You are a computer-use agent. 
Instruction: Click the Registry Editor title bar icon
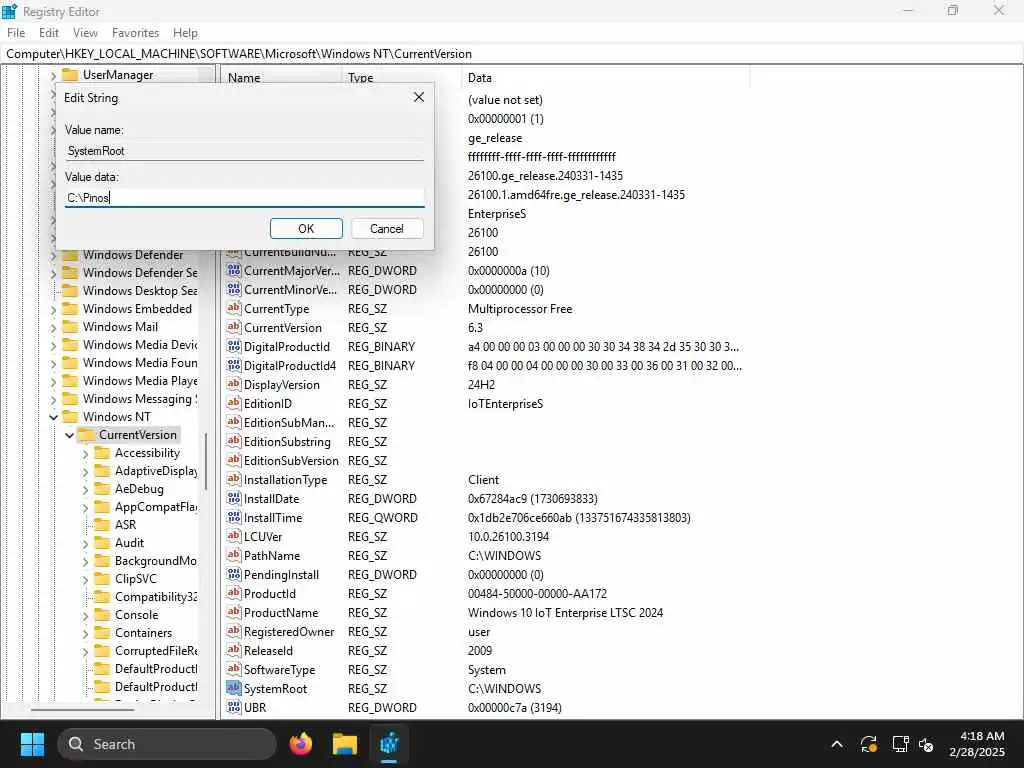click(10, 11)
